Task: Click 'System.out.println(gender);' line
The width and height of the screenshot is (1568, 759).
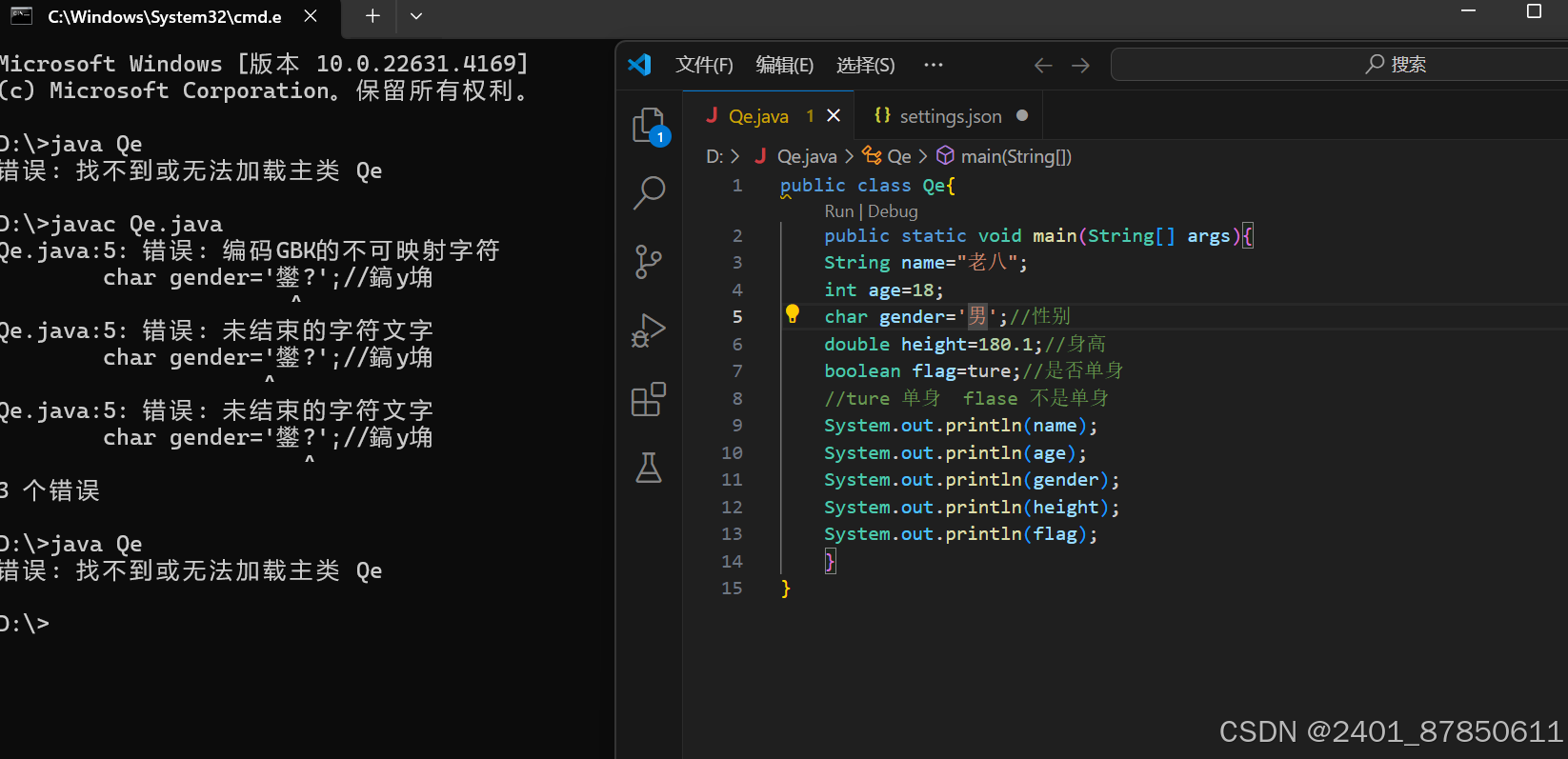Action: (972, 479)
